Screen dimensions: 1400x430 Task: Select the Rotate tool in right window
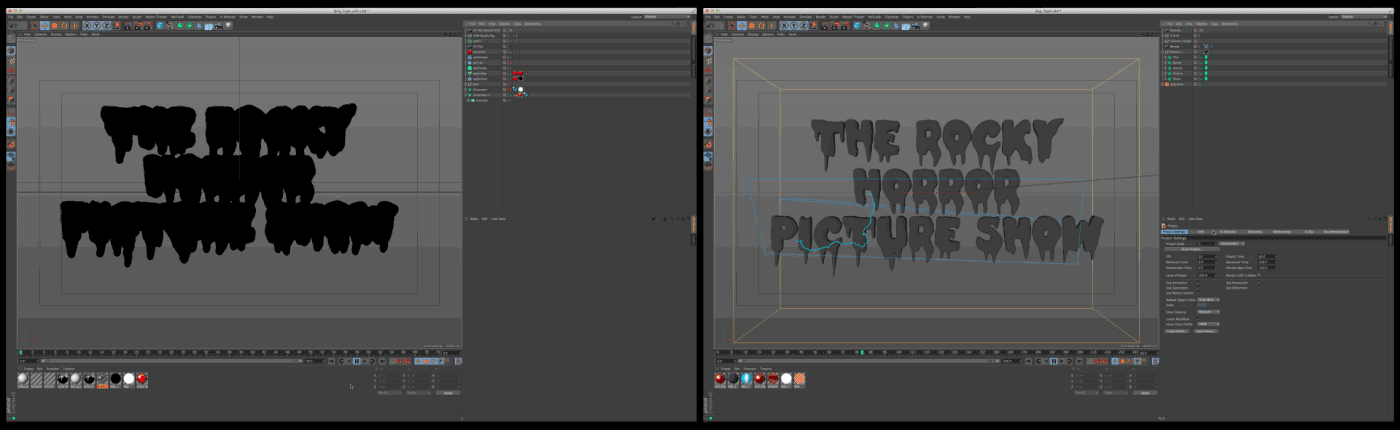[x=761, y=26]
